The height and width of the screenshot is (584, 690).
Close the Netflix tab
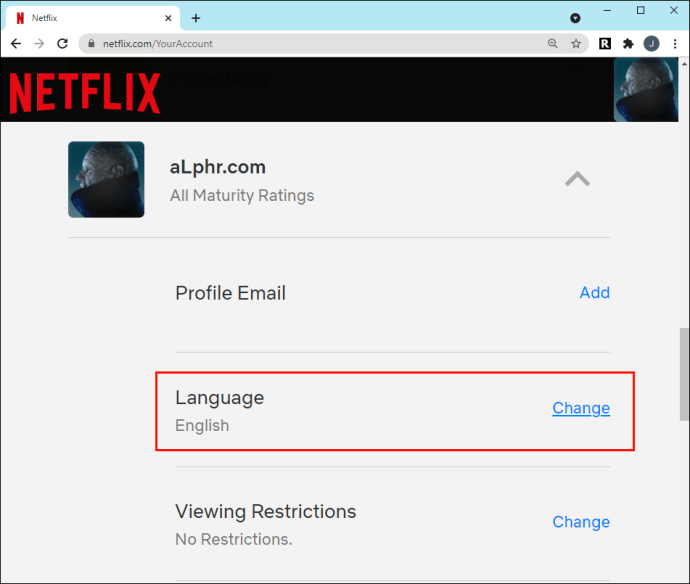tap(168, 18)
